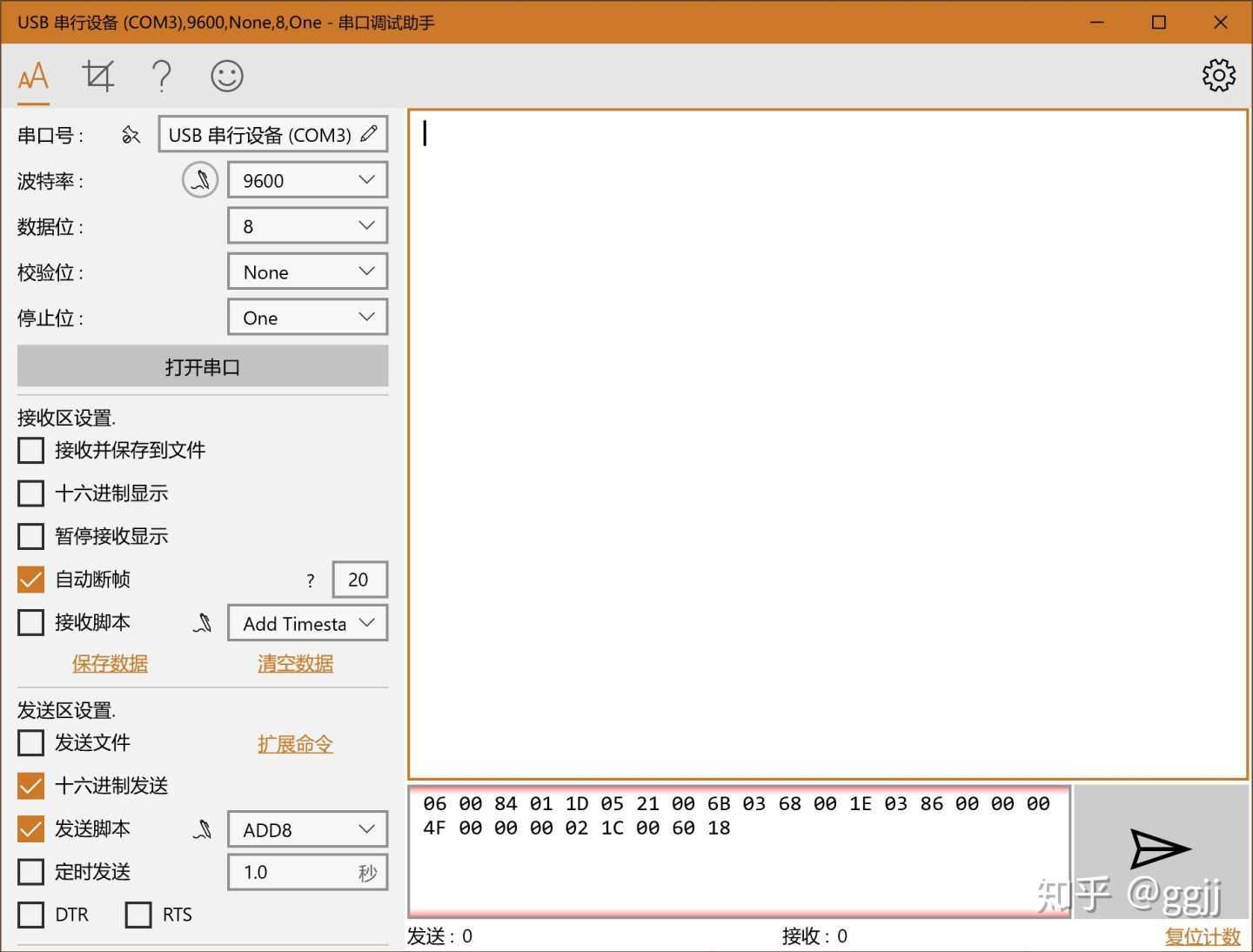This screenshot has height=952, width=1253.
Task: Open the None parity dropdown
Action: (307, 272)
